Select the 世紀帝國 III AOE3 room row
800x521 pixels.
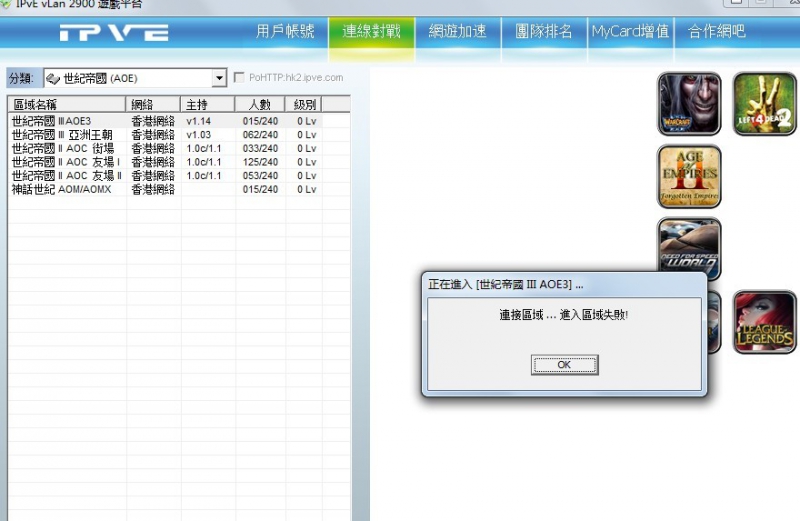tap(179, 121)
